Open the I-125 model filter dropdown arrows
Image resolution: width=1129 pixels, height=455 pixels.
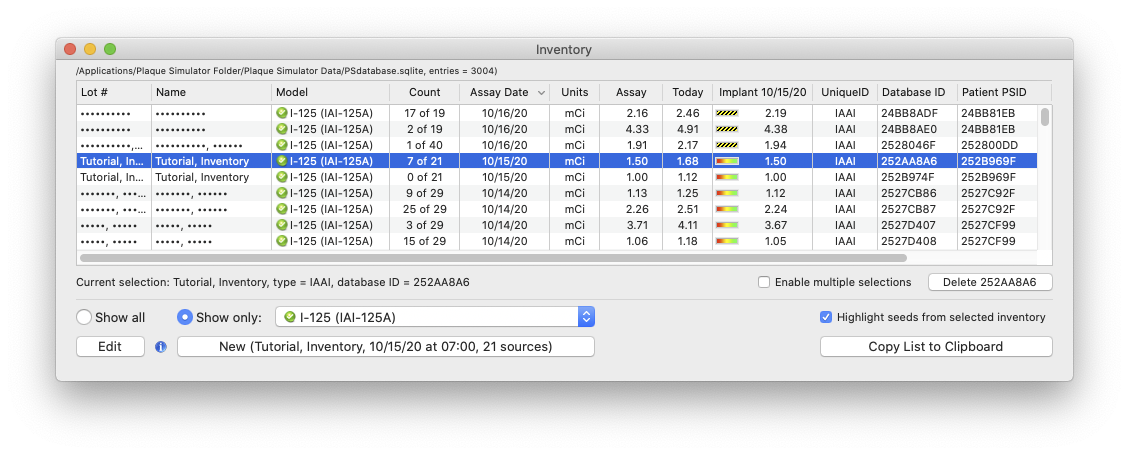pos(586,317)
